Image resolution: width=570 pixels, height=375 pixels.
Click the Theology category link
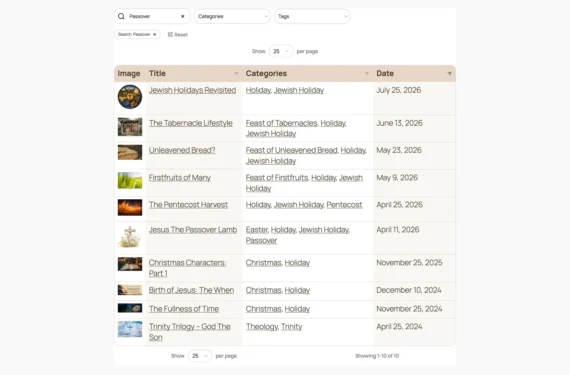262,327
